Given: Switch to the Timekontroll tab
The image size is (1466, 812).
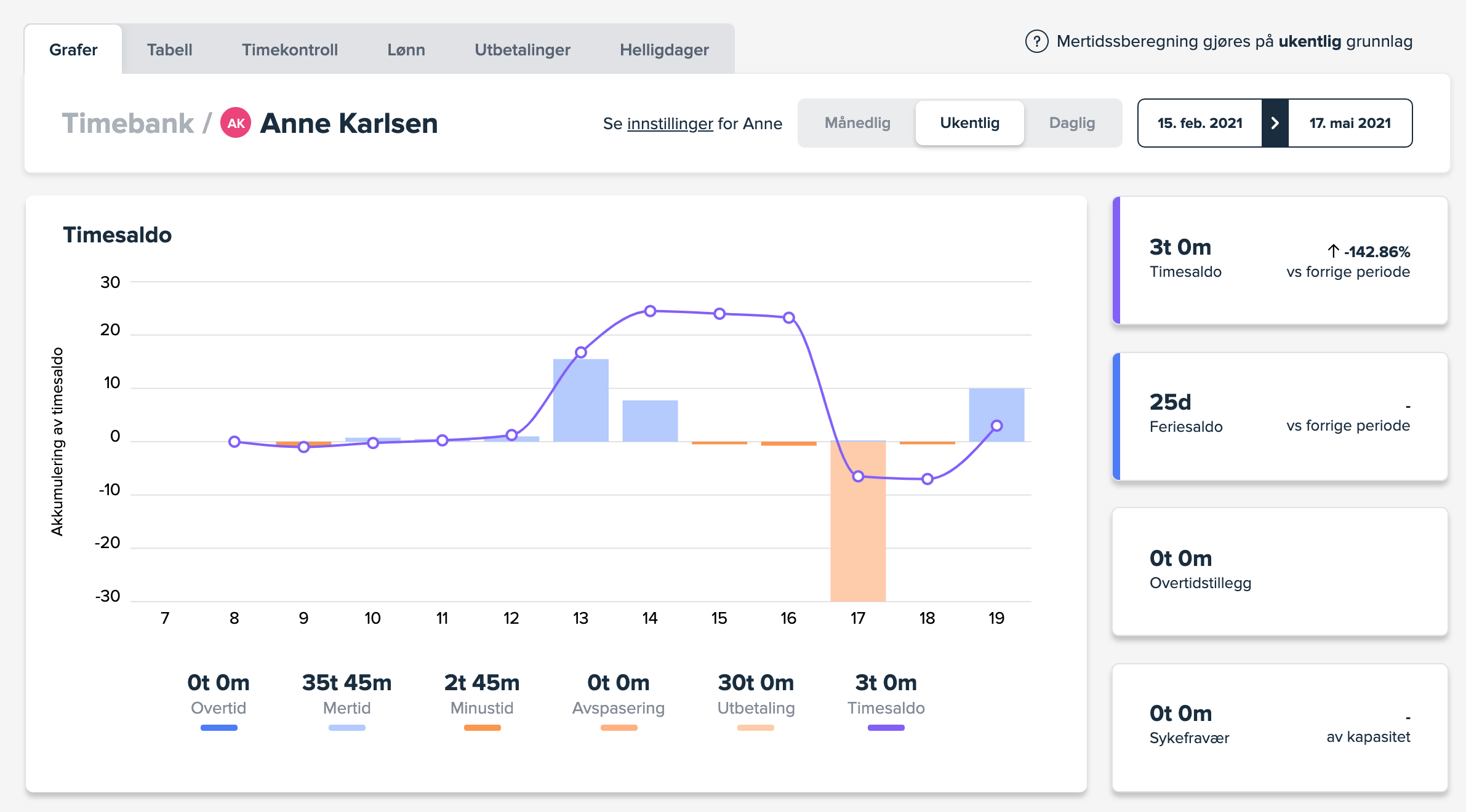Looking at the screenshot, I should click(x=289, y=50).
